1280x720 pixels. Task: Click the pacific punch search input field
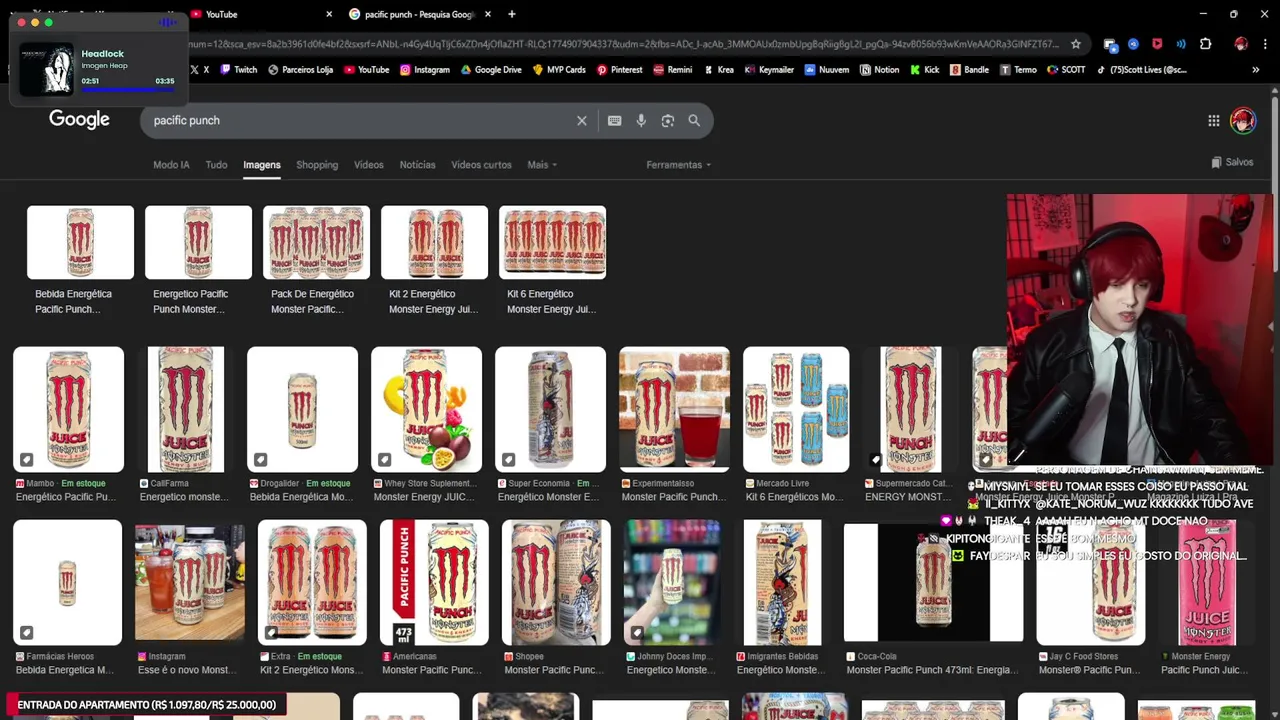coord(360,120)
